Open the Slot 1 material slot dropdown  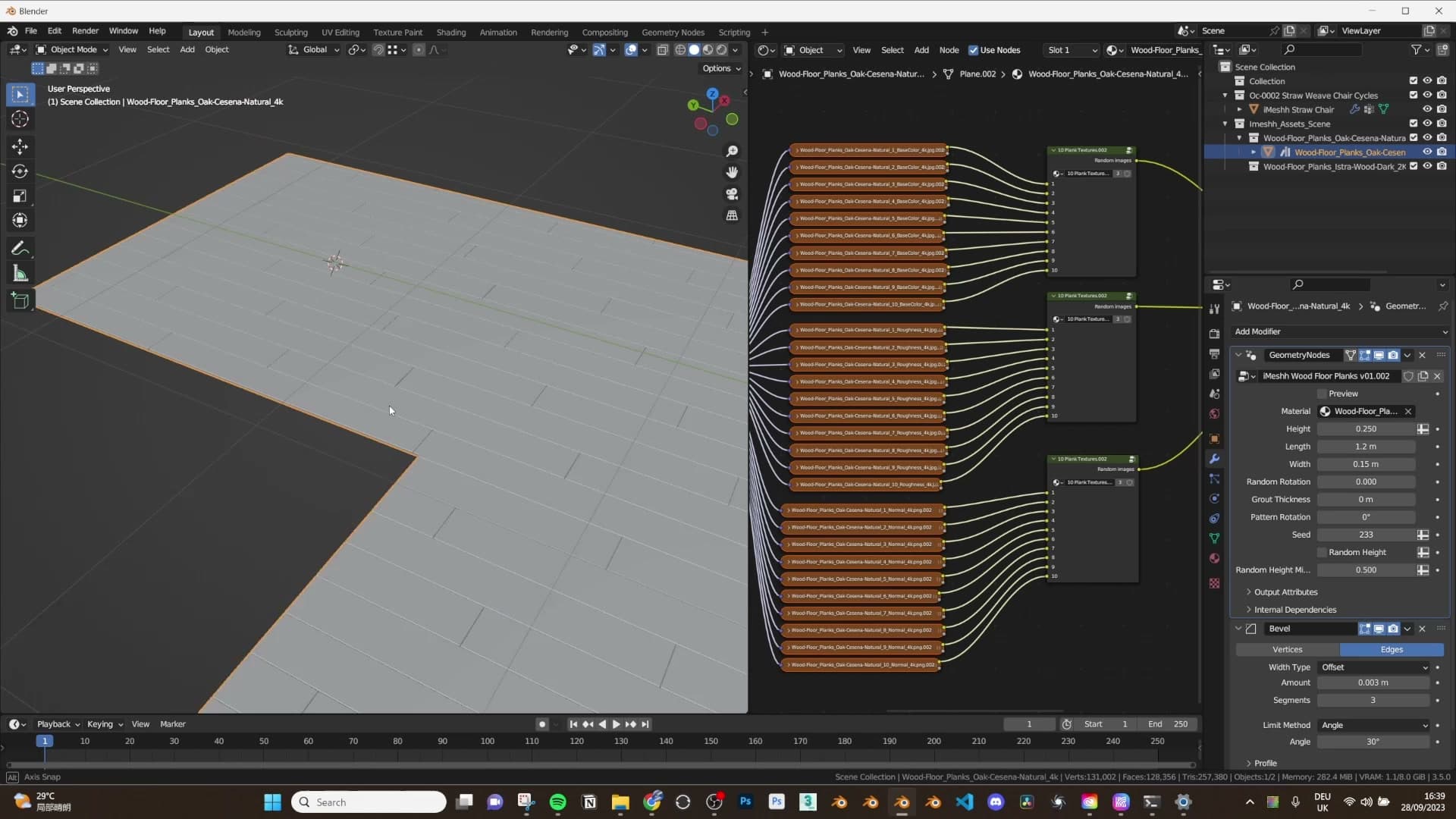(1072, 50)
